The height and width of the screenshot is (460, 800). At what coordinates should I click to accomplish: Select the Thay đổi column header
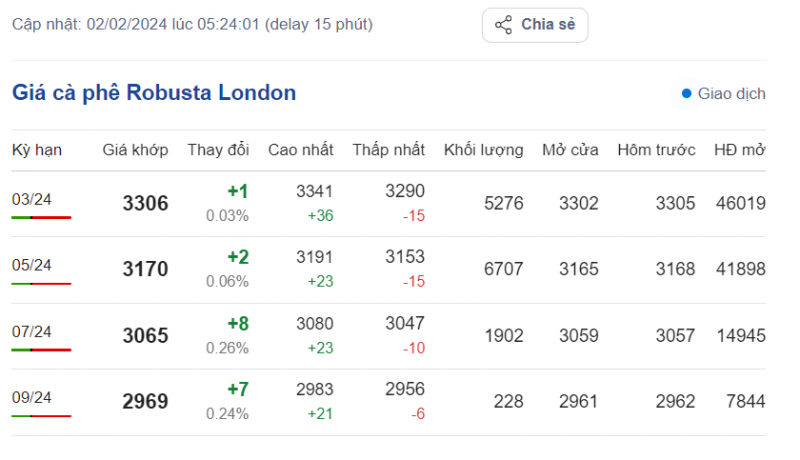(218, 150)
